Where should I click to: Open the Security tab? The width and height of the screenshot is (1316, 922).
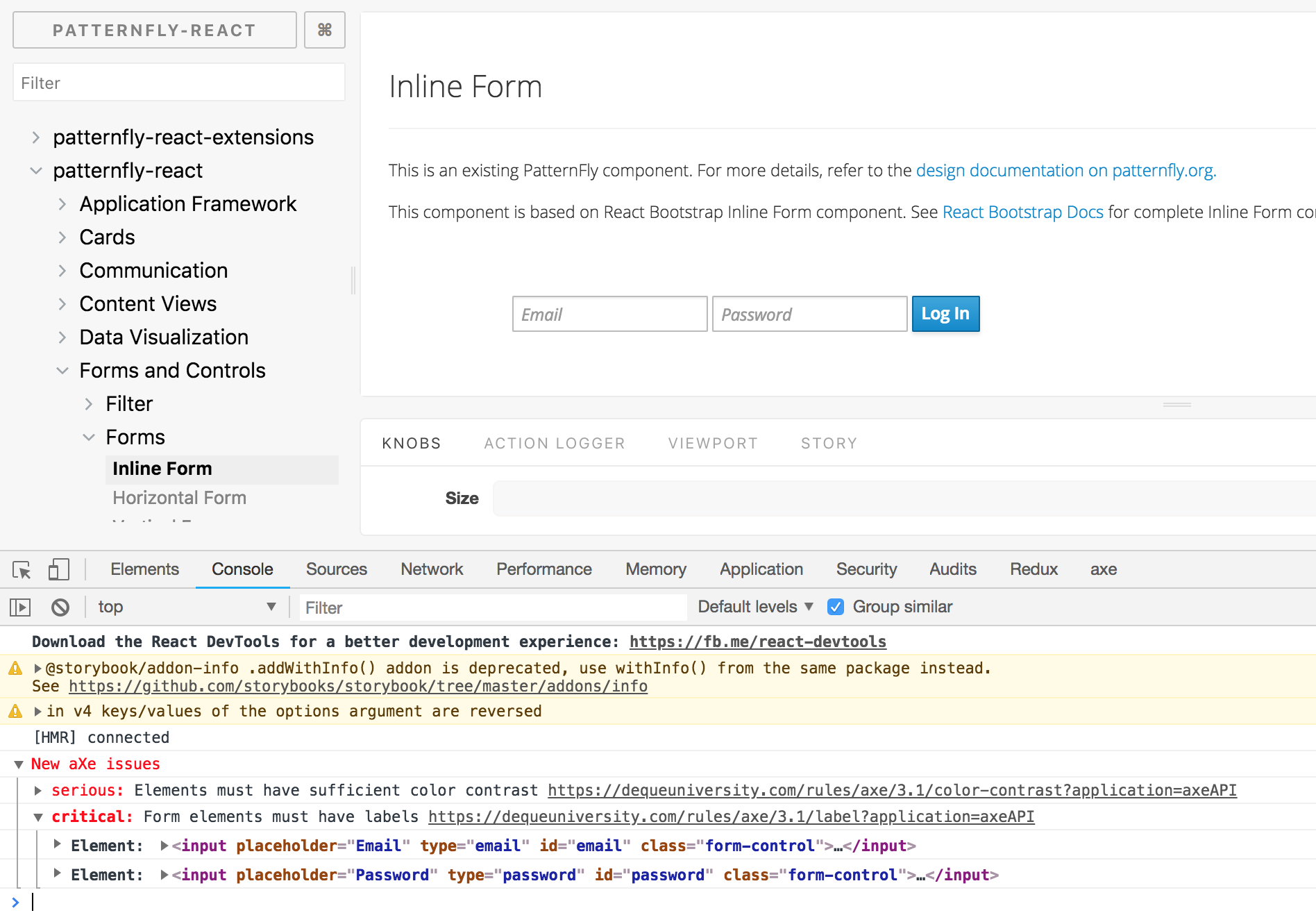866,569
